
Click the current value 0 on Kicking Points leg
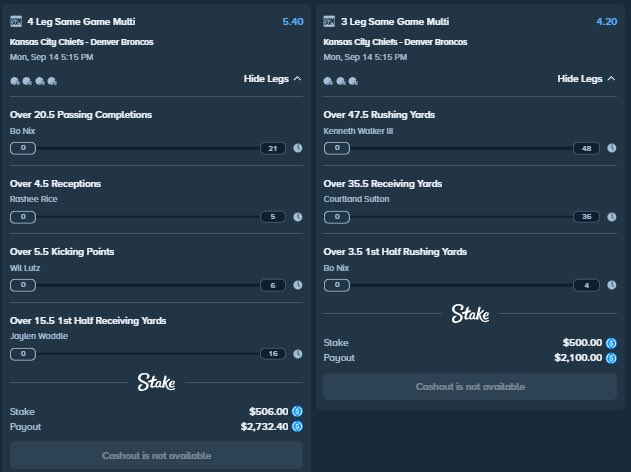click(23, 285)
